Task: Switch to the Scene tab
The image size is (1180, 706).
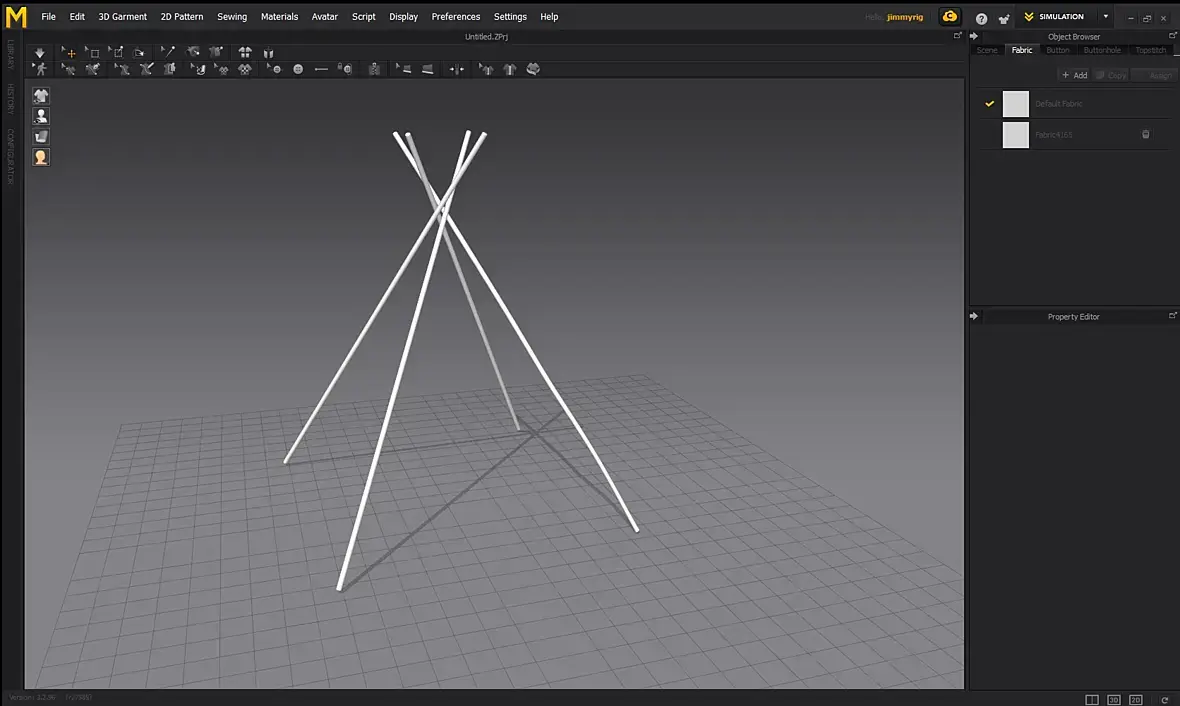Action: tap(987, 50)
